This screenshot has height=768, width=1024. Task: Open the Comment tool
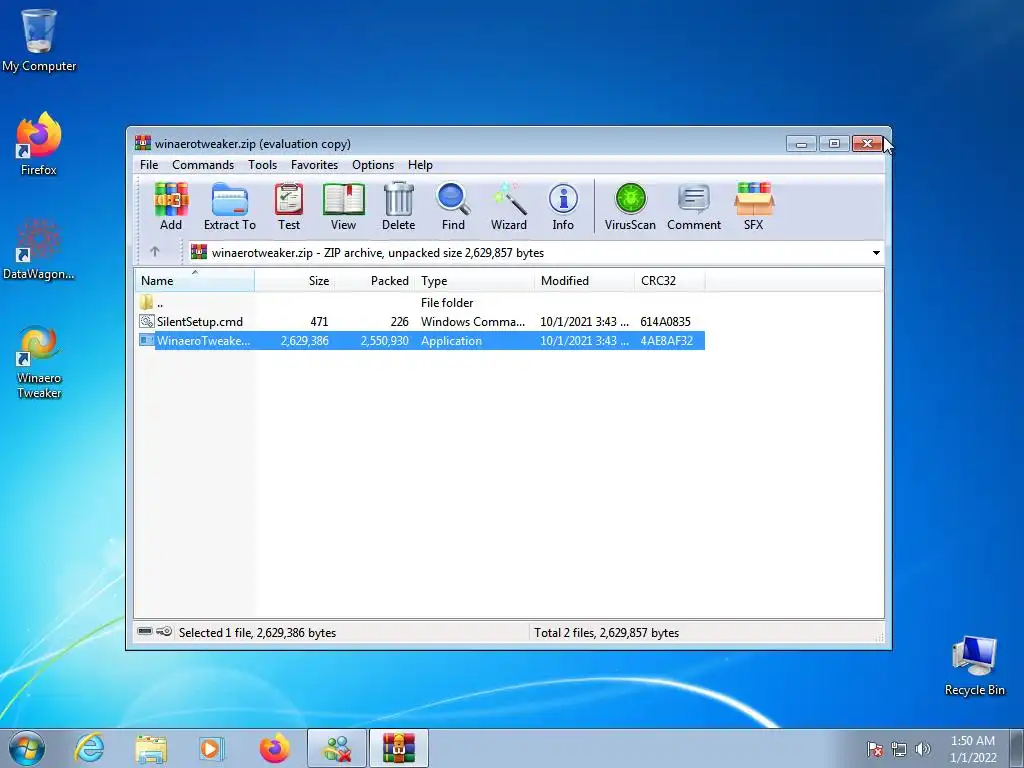(694, 206)
